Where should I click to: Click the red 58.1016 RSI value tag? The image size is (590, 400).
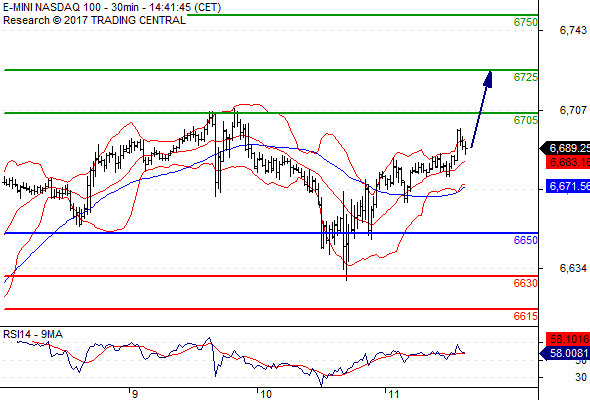pos(568,339)
